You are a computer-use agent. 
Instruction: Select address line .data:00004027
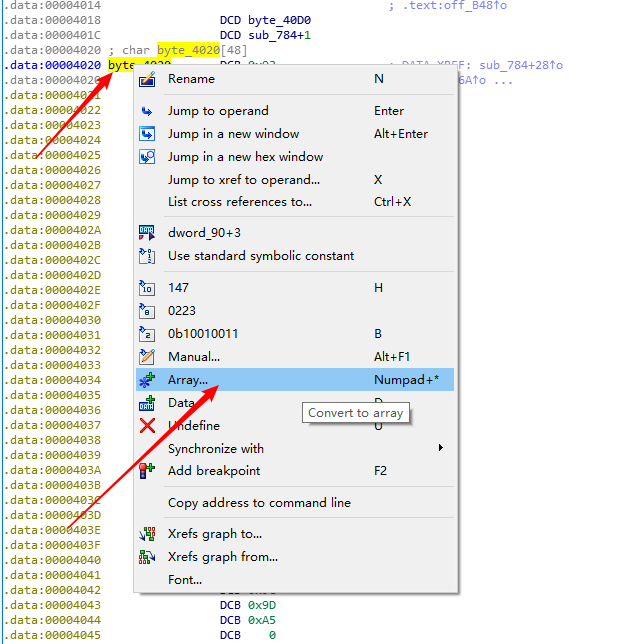point(53,185)
